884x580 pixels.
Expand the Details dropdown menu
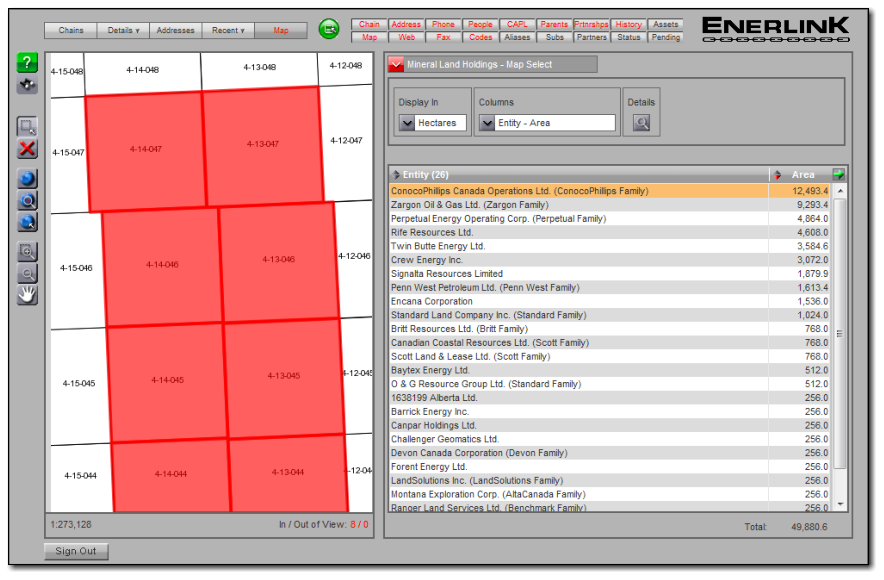123,30
